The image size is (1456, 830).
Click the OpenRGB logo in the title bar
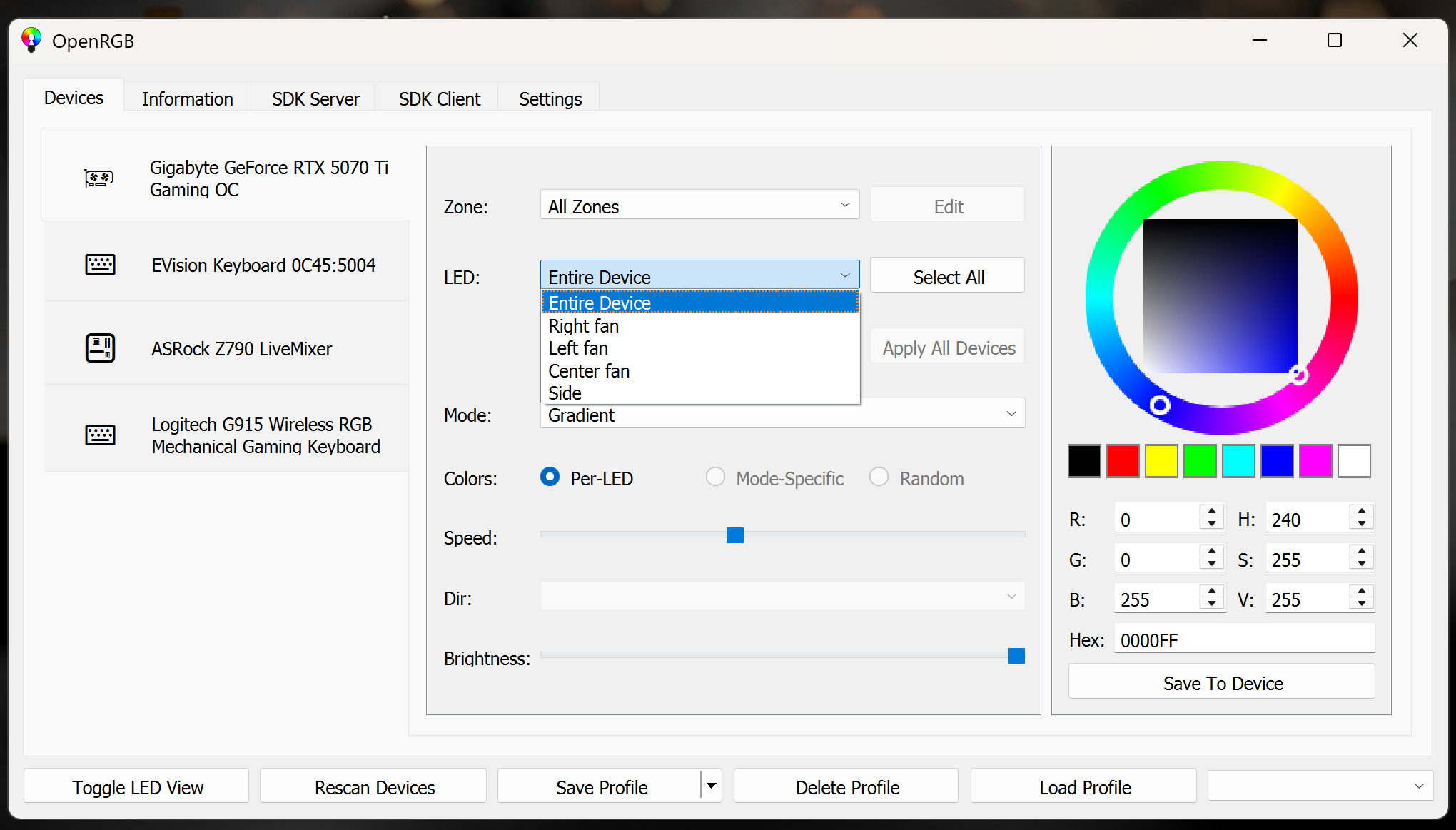[x=31, y=40]
